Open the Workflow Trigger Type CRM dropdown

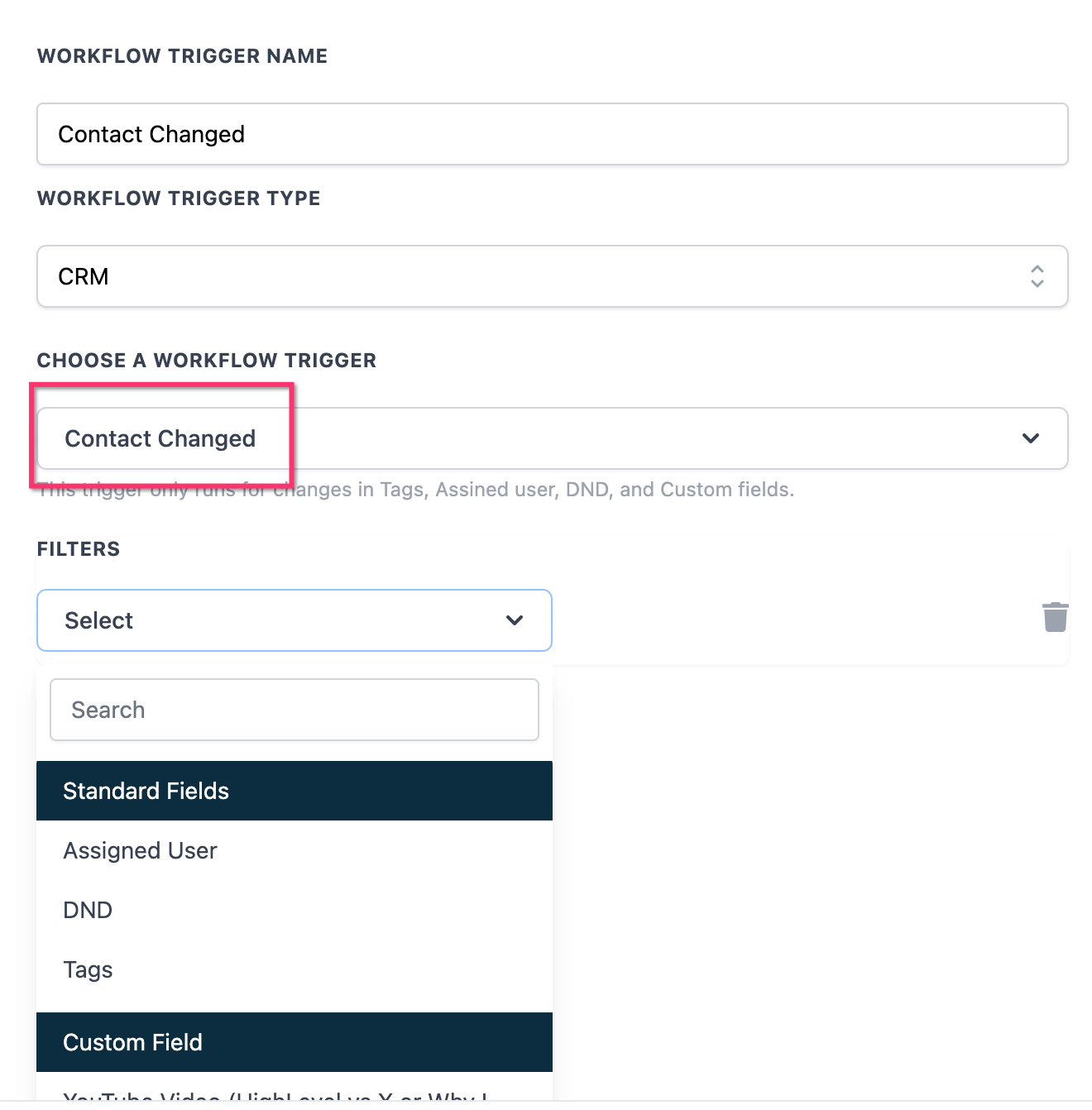pos(552,276)
